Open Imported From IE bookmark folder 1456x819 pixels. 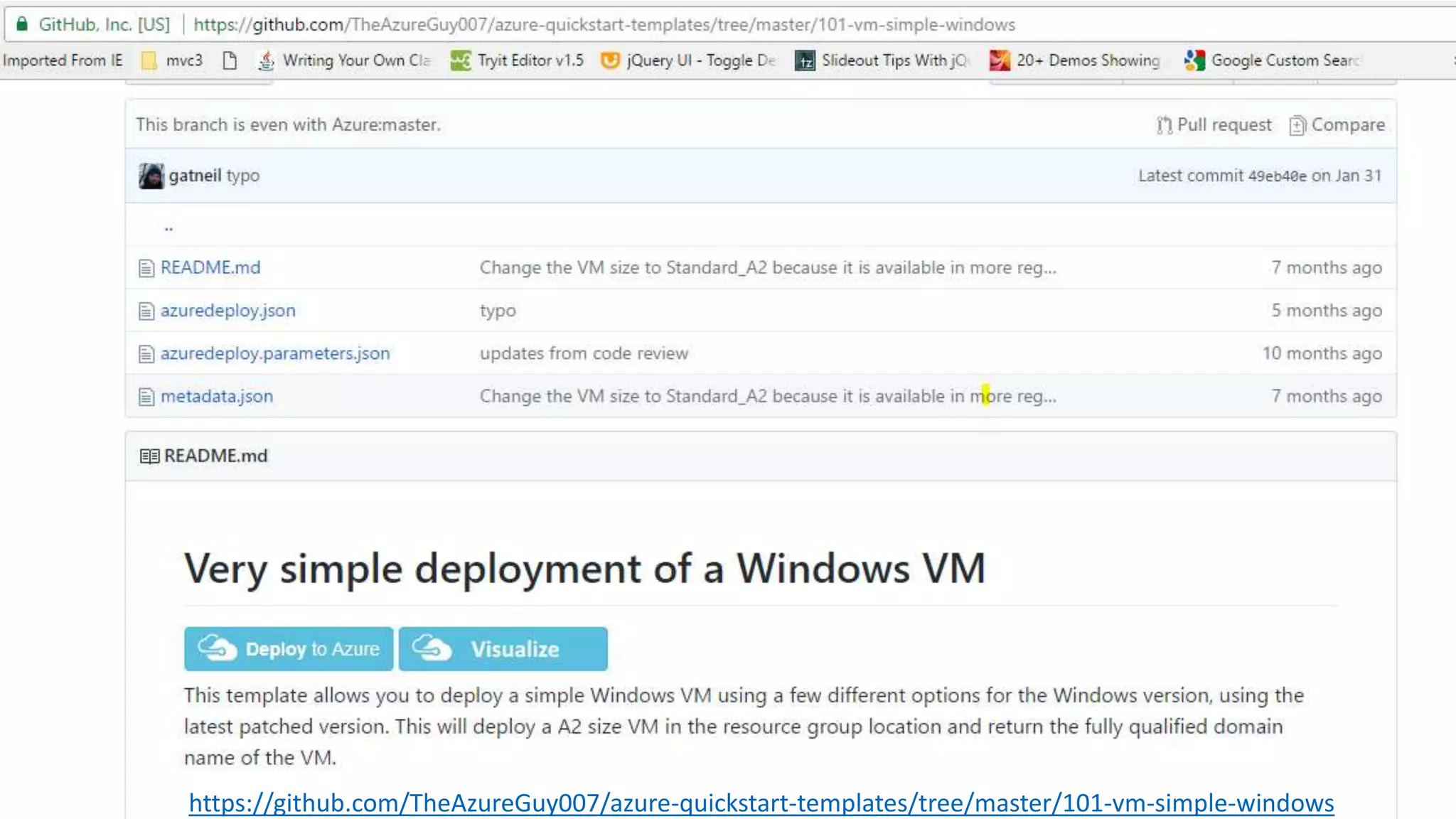click(63, 60)
